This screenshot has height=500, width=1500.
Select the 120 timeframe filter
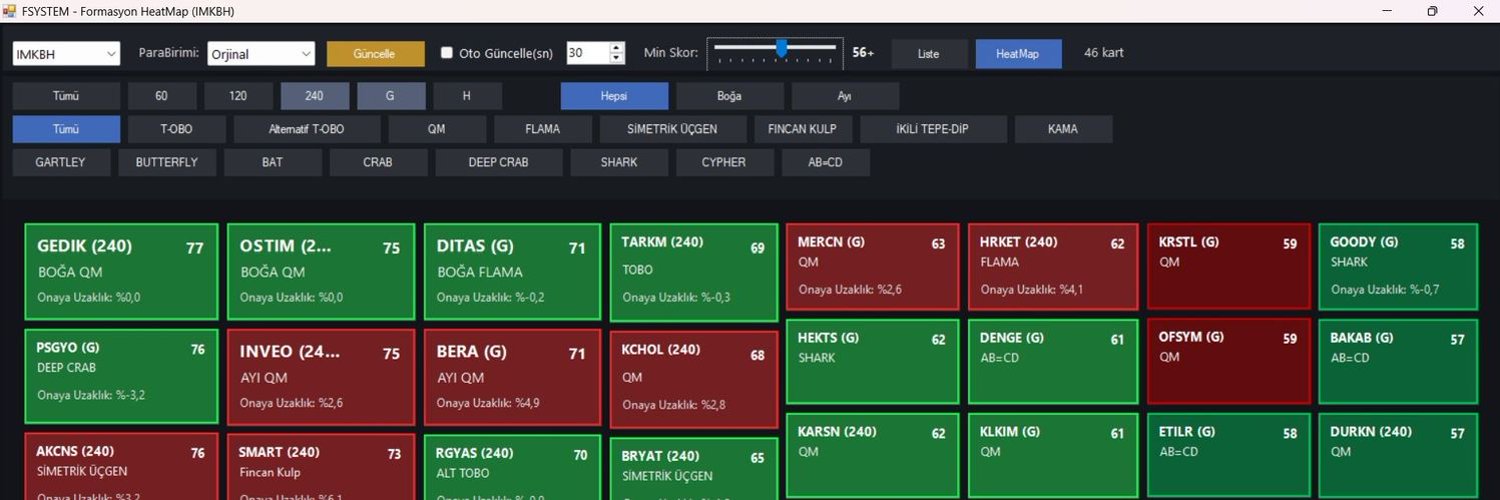[238, 96]
